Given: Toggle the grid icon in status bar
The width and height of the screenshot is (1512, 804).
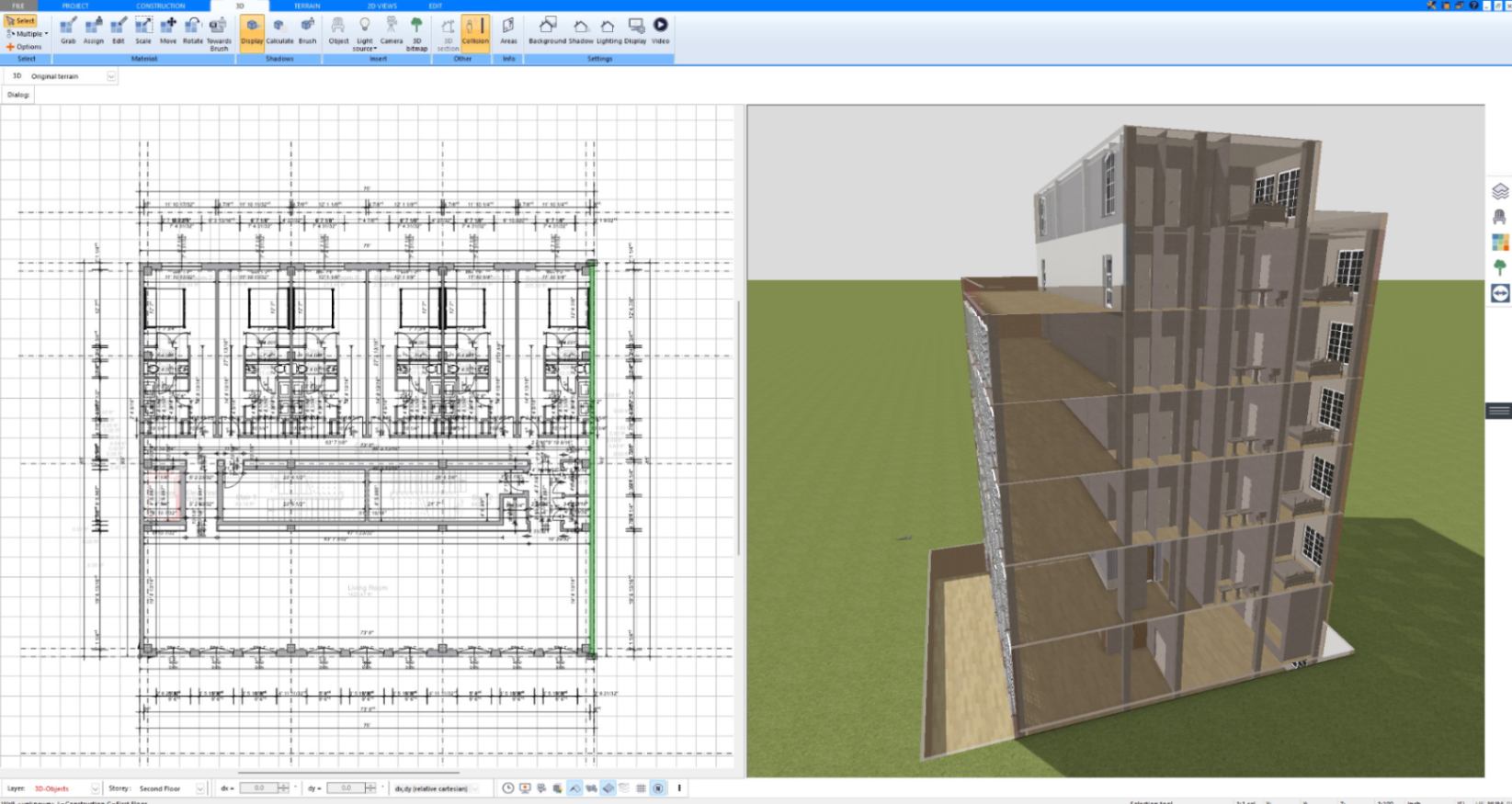Looking at the screenshot, I should click(641, 788).
